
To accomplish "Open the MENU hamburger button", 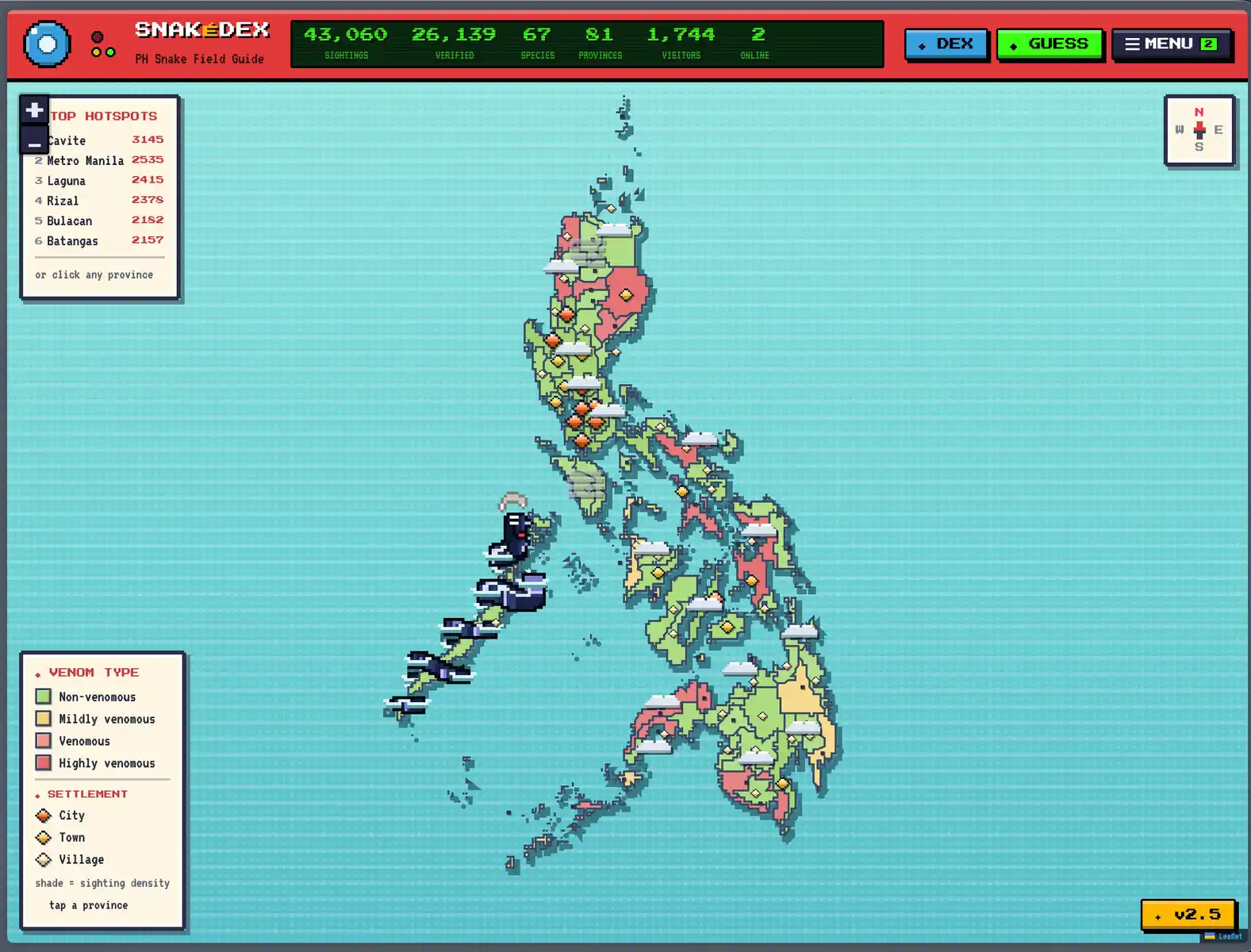I will pos(1171,44).
